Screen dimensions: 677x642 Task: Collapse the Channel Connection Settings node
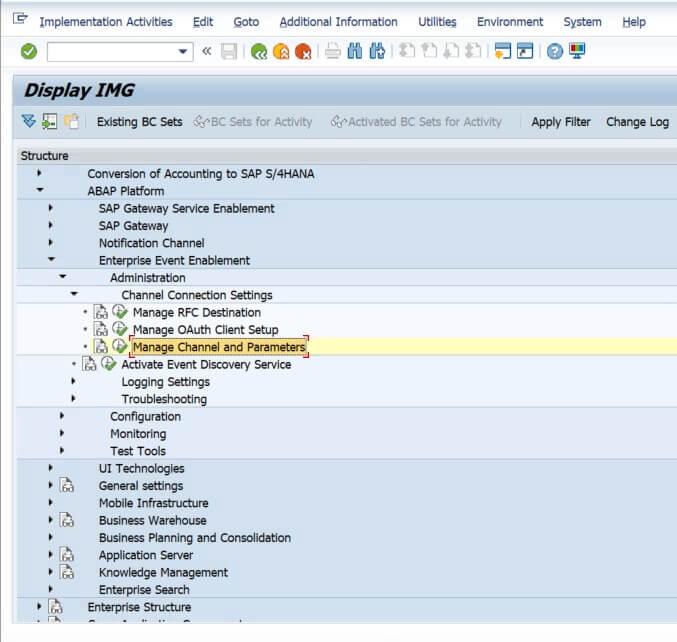(x=74, y=294)
